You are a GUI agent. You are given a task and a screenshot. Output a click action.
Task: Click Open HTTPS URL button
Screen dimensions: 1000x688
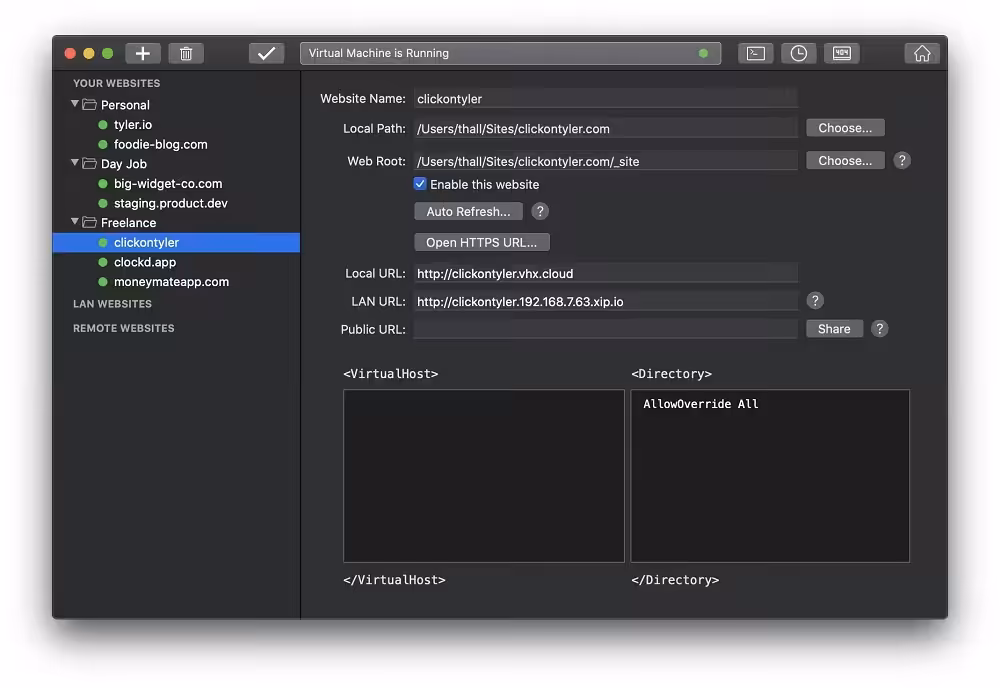[x=482, y=242]
